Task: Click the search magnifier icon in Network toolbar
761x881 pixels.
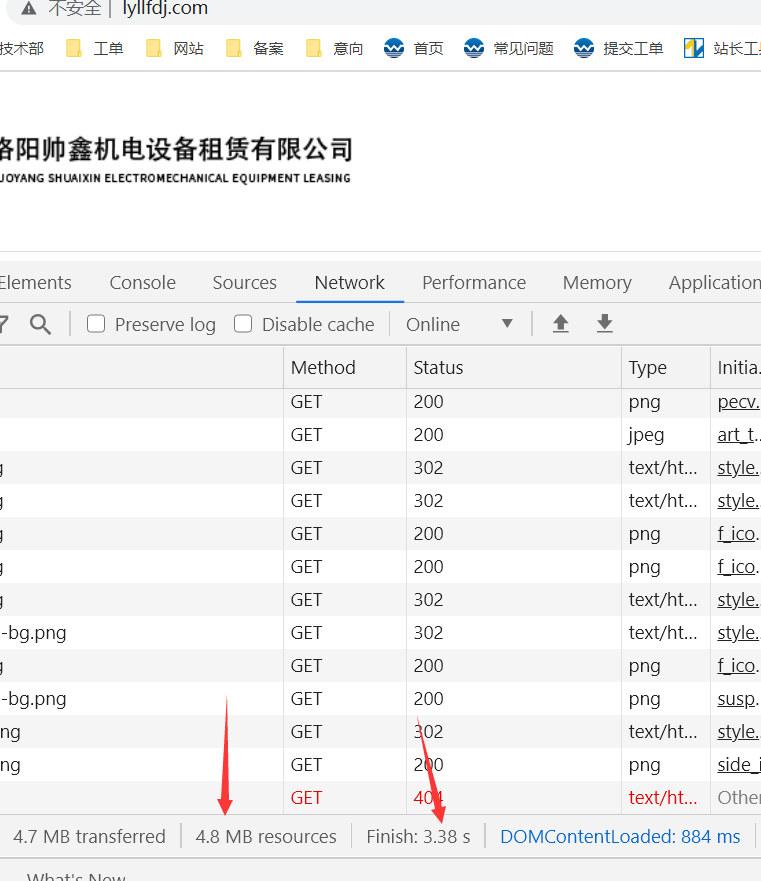Action: (x=40, y=324)
